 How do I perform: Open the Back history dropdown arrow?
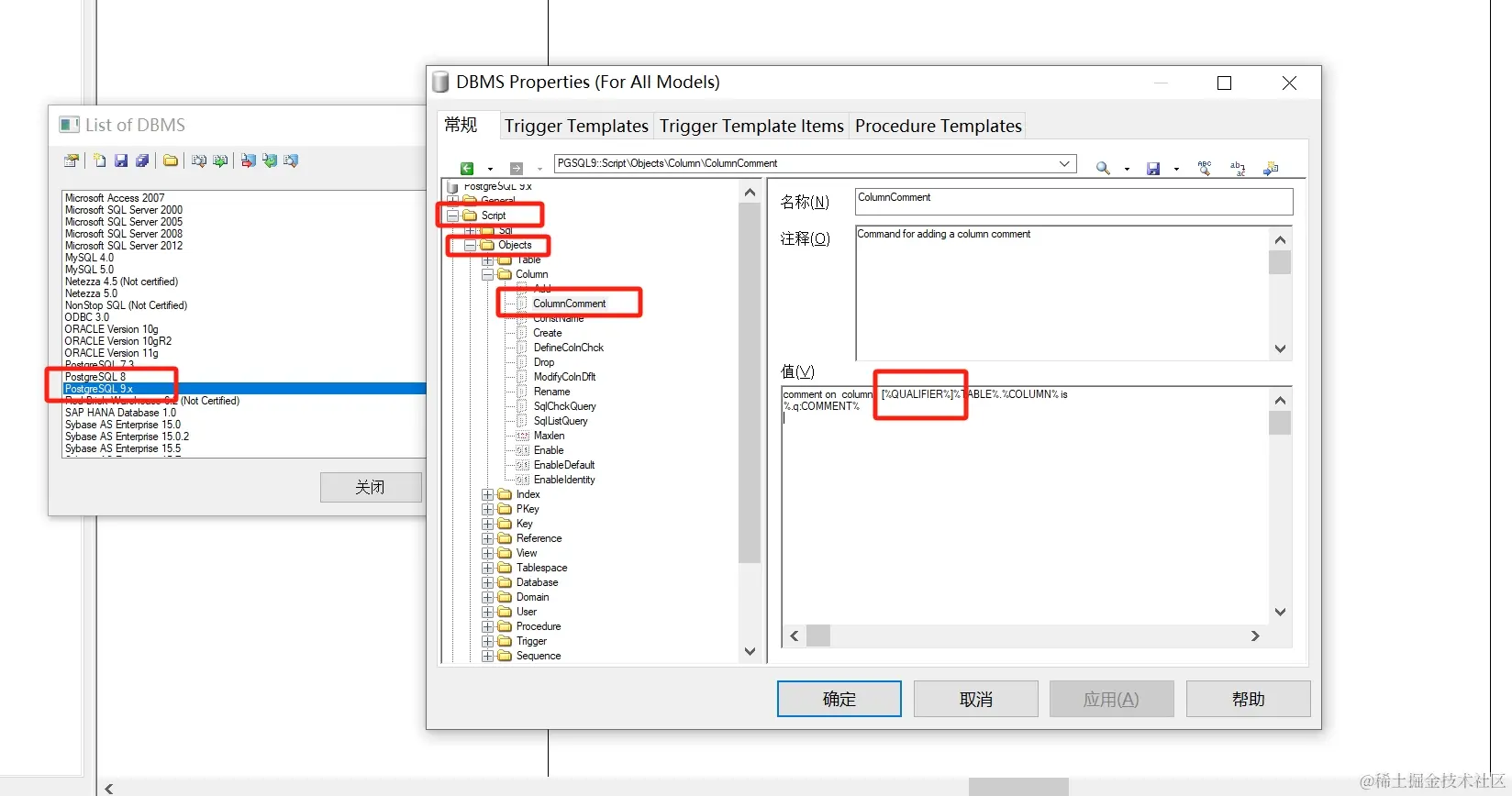(490, 169)
